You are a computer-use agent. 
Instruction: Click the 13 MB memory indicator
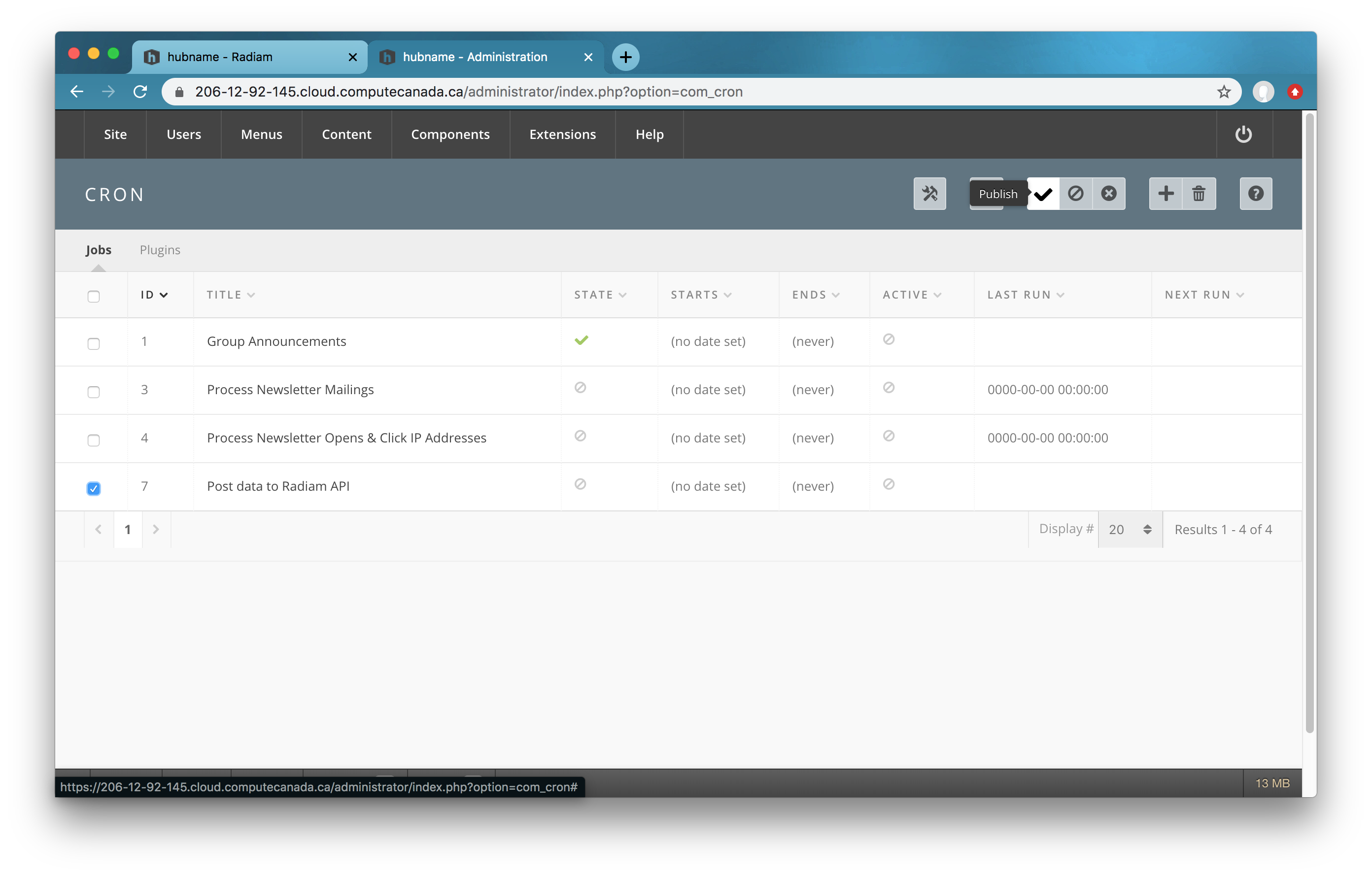[1272, 784]
